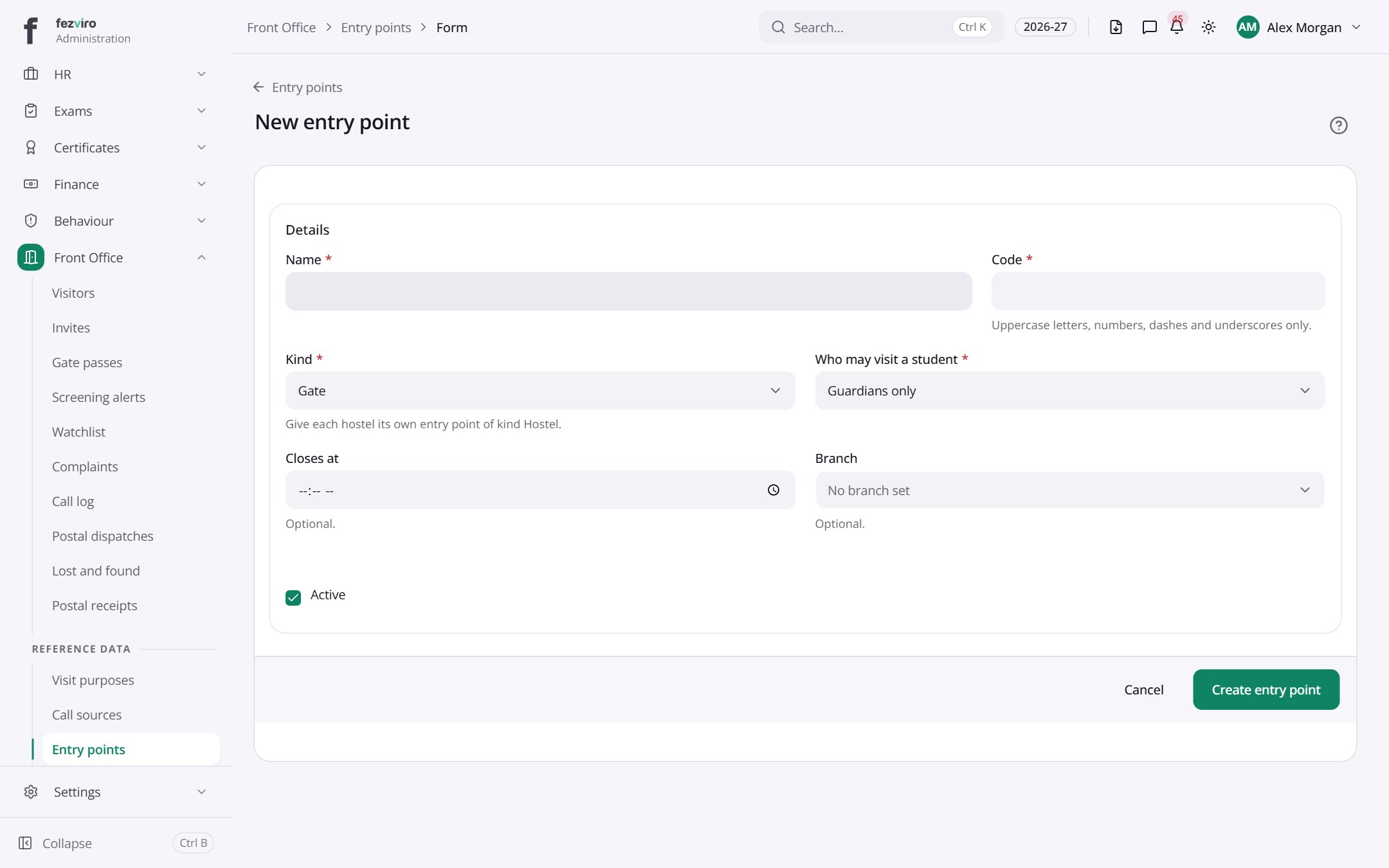Toggle the light/dark theme sun icon
Viewport: 1389px width, 868px height.
(x=1208, y=27)
